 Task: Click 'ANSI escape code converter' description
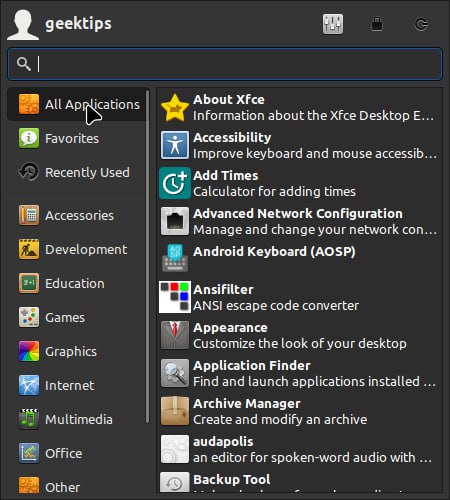click(276, 306)
